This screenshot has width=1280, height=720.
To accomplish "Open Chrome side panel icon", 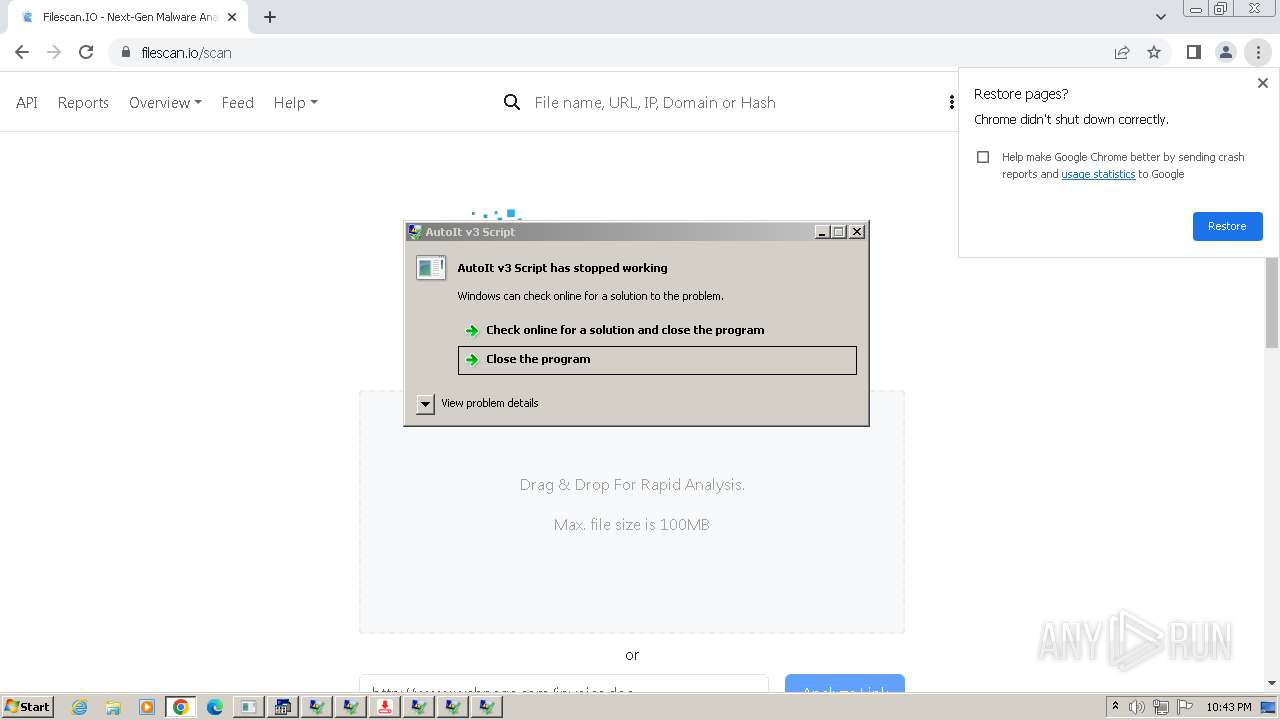I will (1193, 52).
